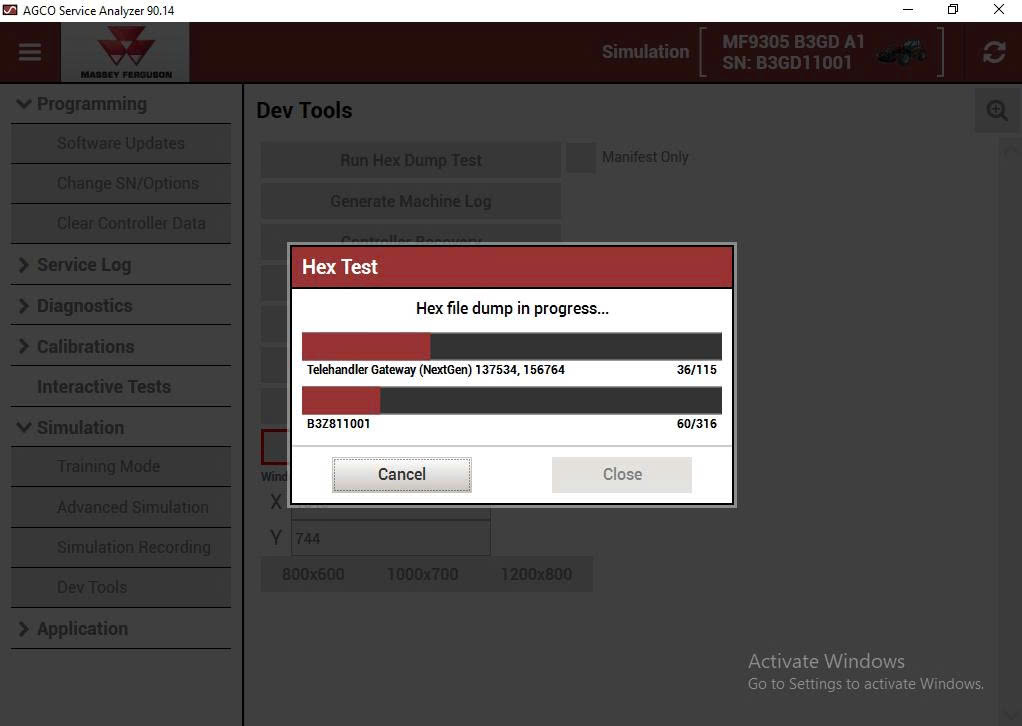Expand the Application section
Image resolution: width=1022 pixels, height=726 pixels.
click(x=121, y=628)
